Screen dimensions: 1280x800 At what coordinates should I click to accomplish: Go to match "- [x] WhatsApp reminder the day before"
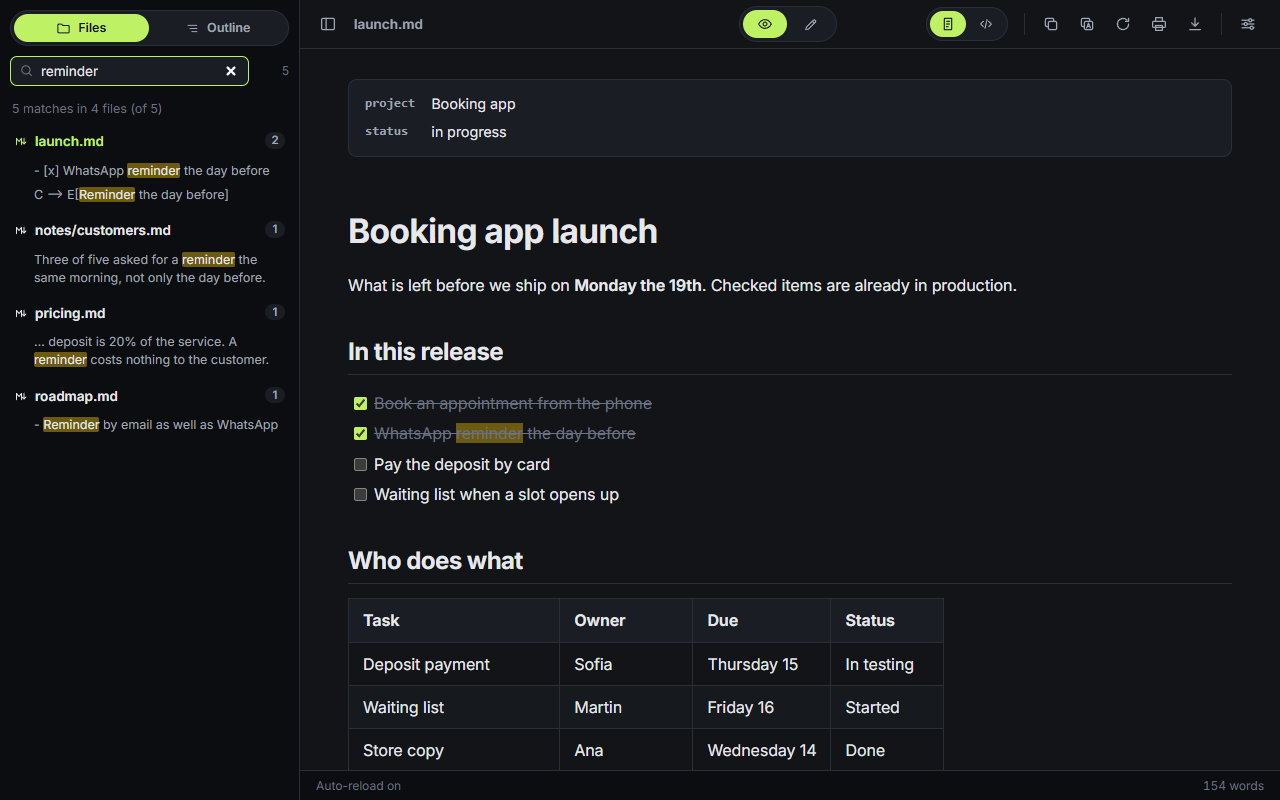pyautogui.click(x=152, y=171)
